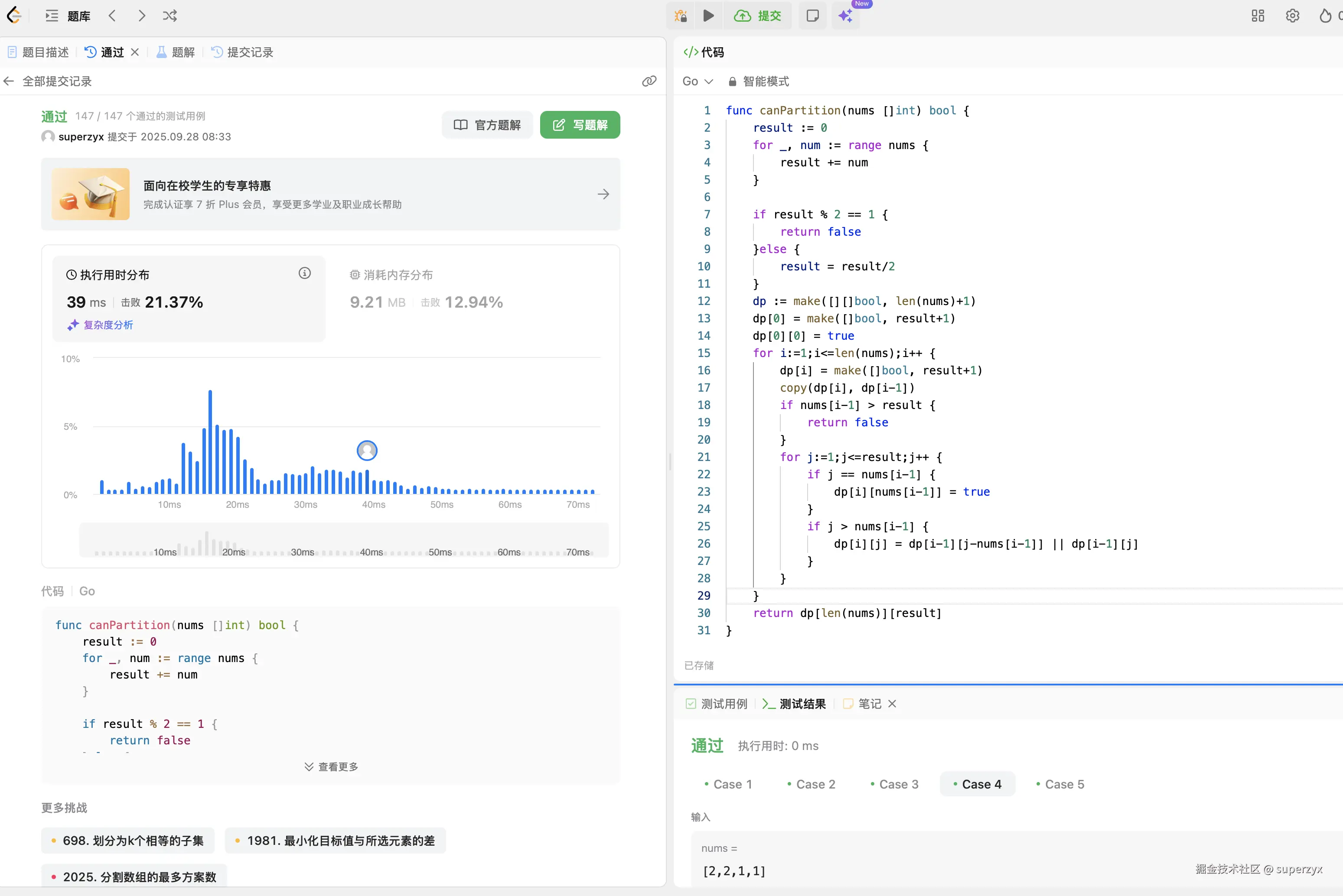Open challenge 2025. 分割数组的最多方案数
The width and height of the screenshot is (1343, 896).
pyautogui.click(x=134, y=877)
